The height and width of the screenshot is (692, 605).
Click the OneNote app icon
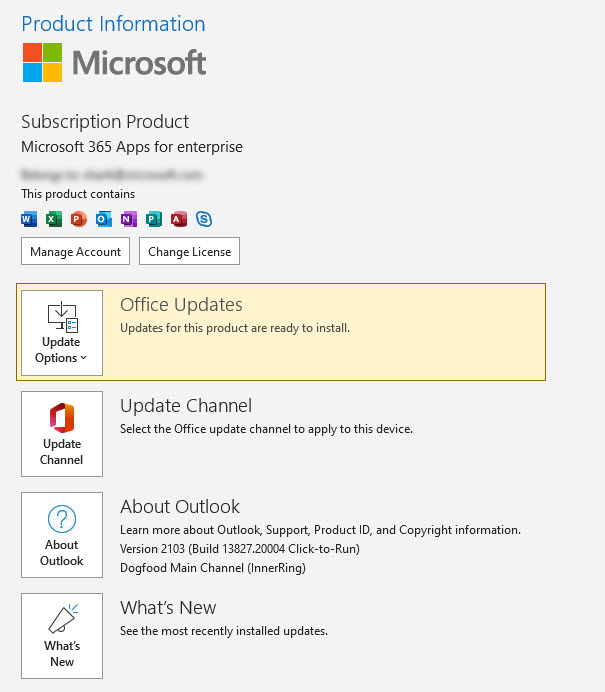click(x=129, y=219)
